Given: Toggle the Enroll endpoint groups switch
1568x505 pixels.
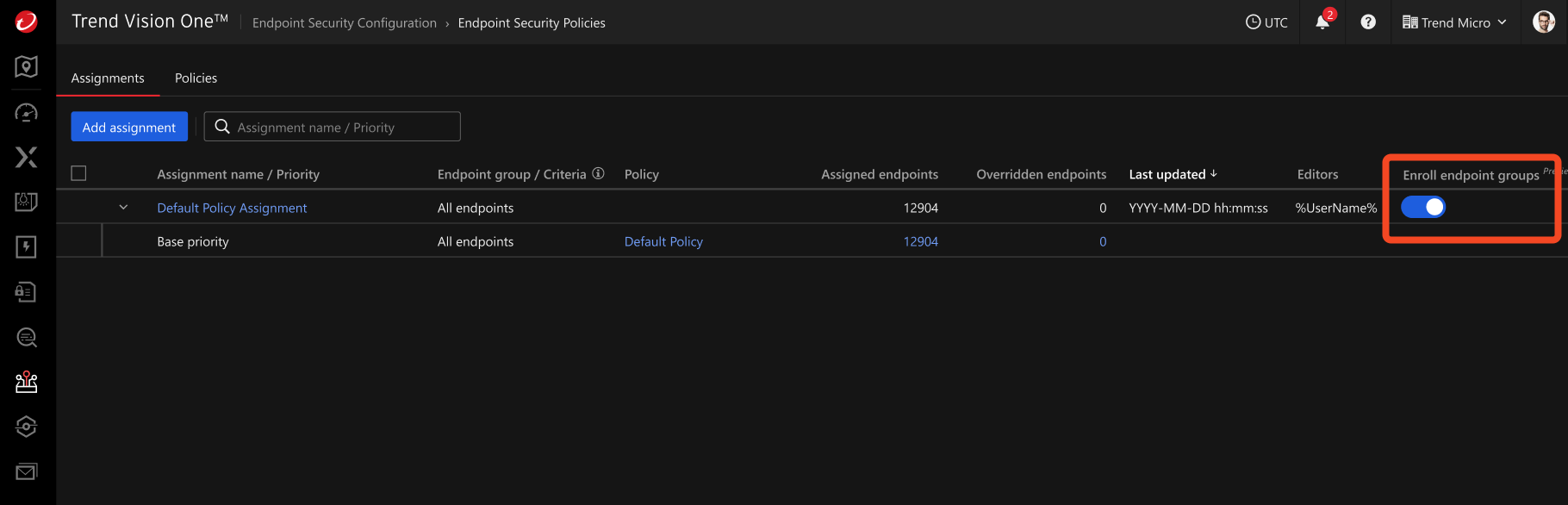Looking at the screenshot, I should point(1423,207).
